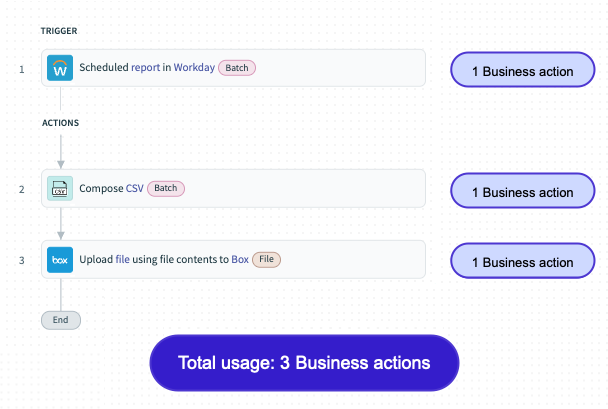This screenshot has width=608, height=409.
Task: Select the Compose CSV action card
Action: [x=233, y=188]
